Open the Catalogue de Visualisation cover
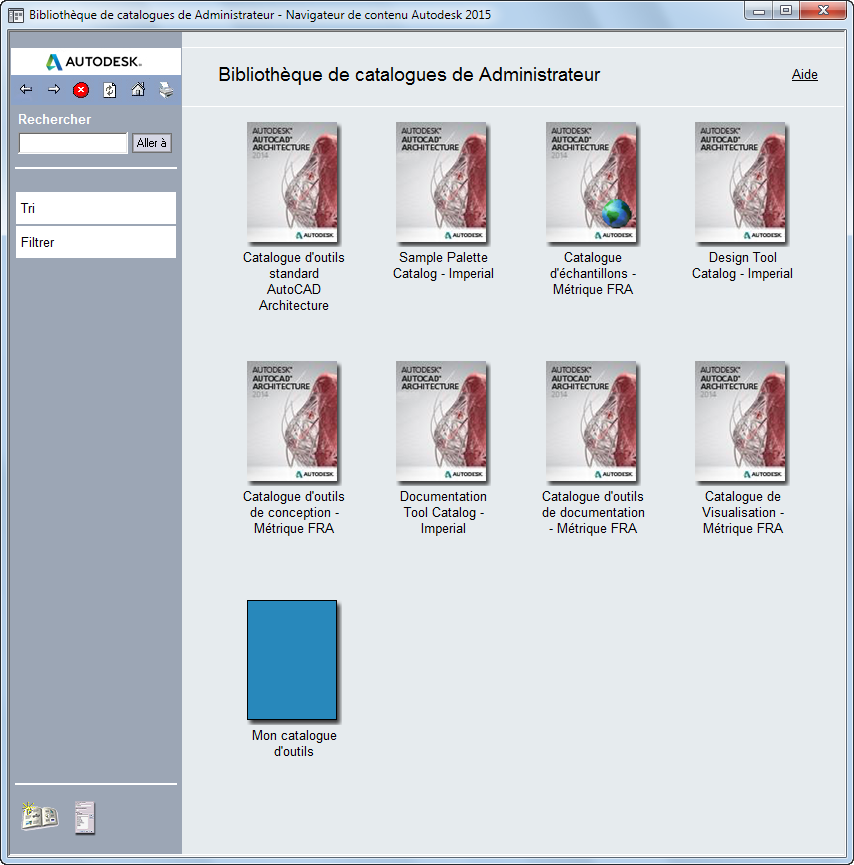This screenshot has width=854, height=865. click(x=740, y=421)
